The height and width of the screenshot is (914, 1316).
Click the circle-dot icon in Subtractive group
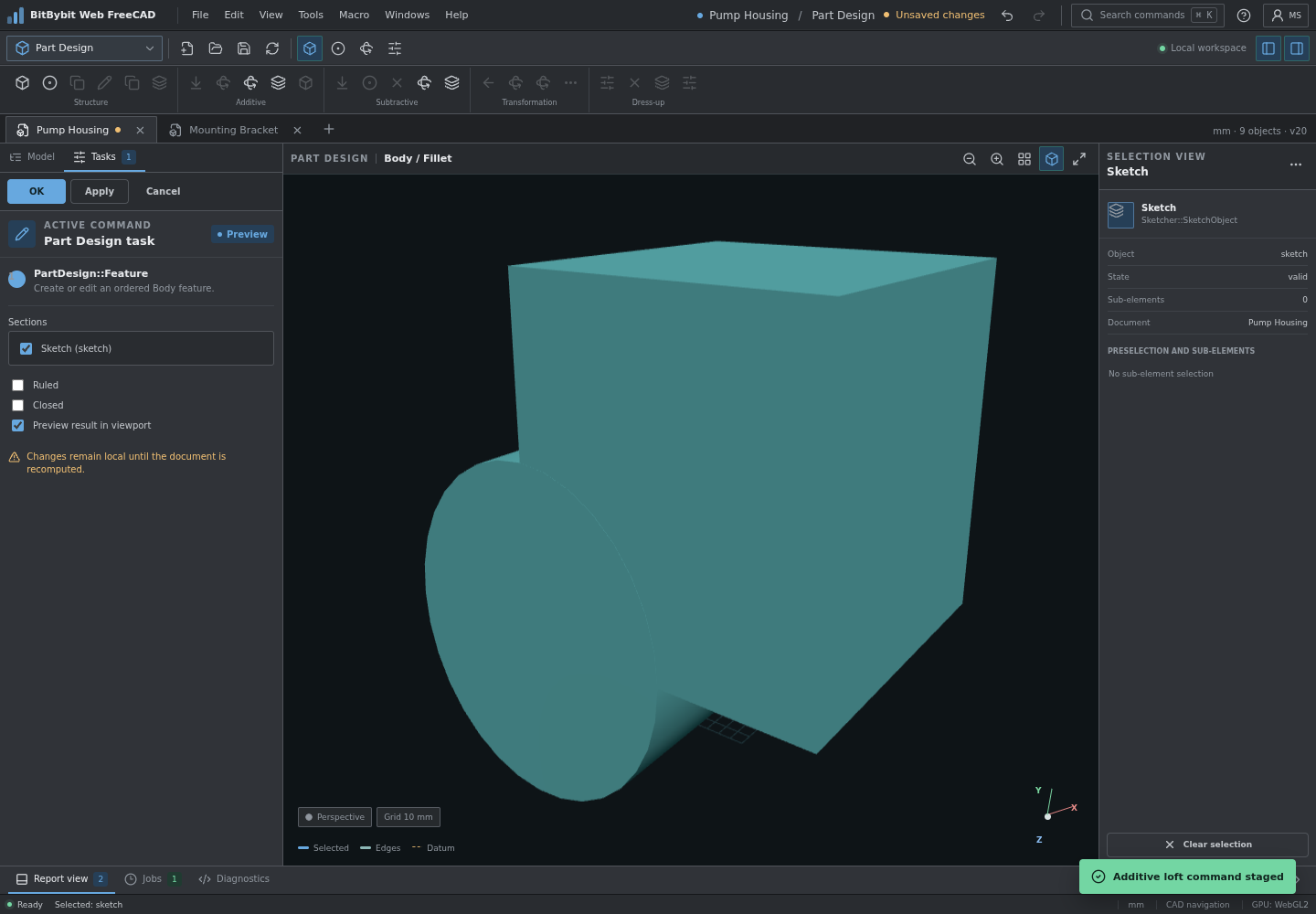pos(370,83)
